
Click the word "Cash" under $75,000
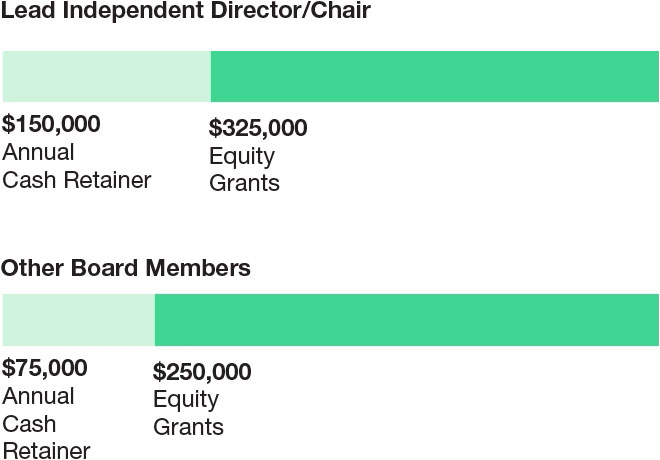click(x=29, y=423)
